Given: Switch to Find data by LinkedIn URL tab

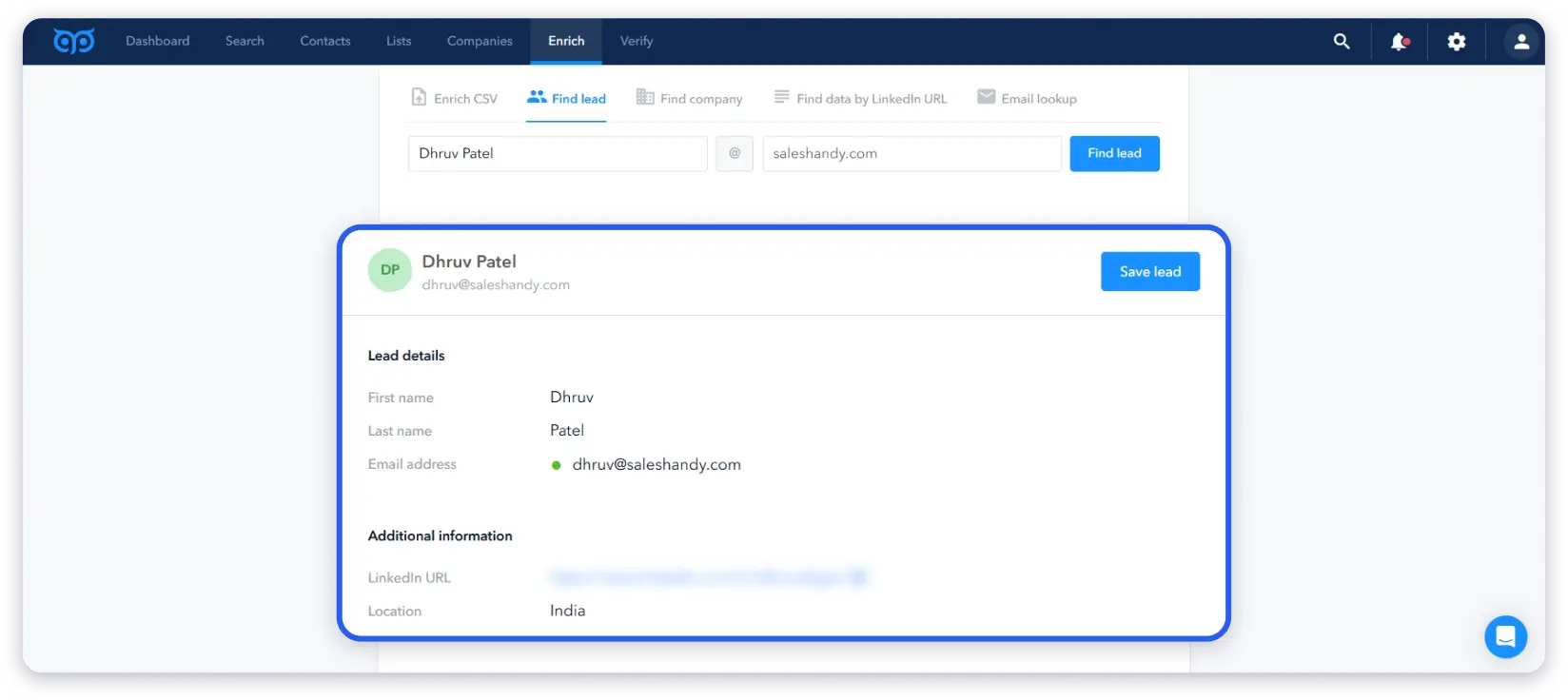Looking at the screenshot, I should pos(860,98).
